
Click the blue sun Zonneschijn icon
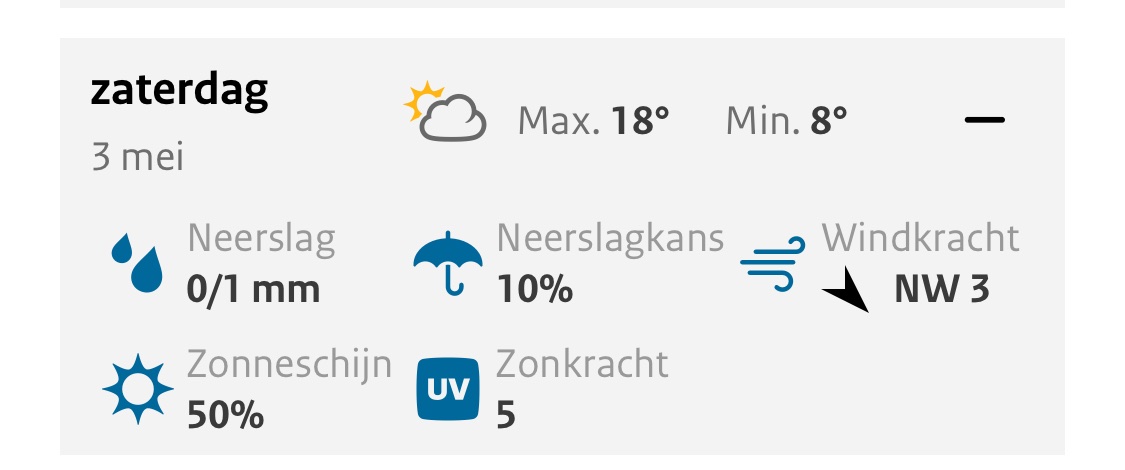pyautogui.click(x=138, y=388)
